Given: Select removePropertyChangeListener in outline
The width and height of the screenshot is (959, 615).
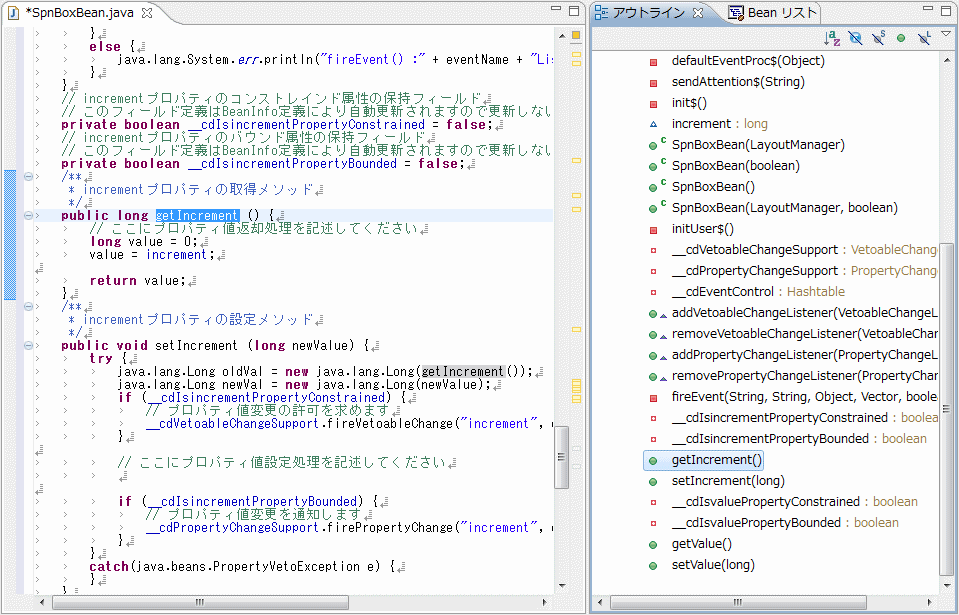Looking at the screenshot, I should [804, 375].
